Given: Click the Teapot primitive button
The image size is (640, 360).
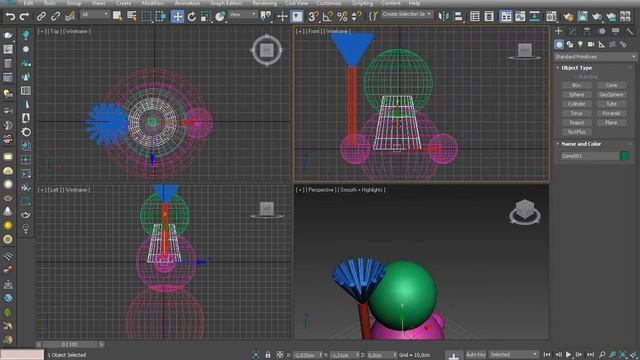Looking at the screenshot, I should 576,122.
